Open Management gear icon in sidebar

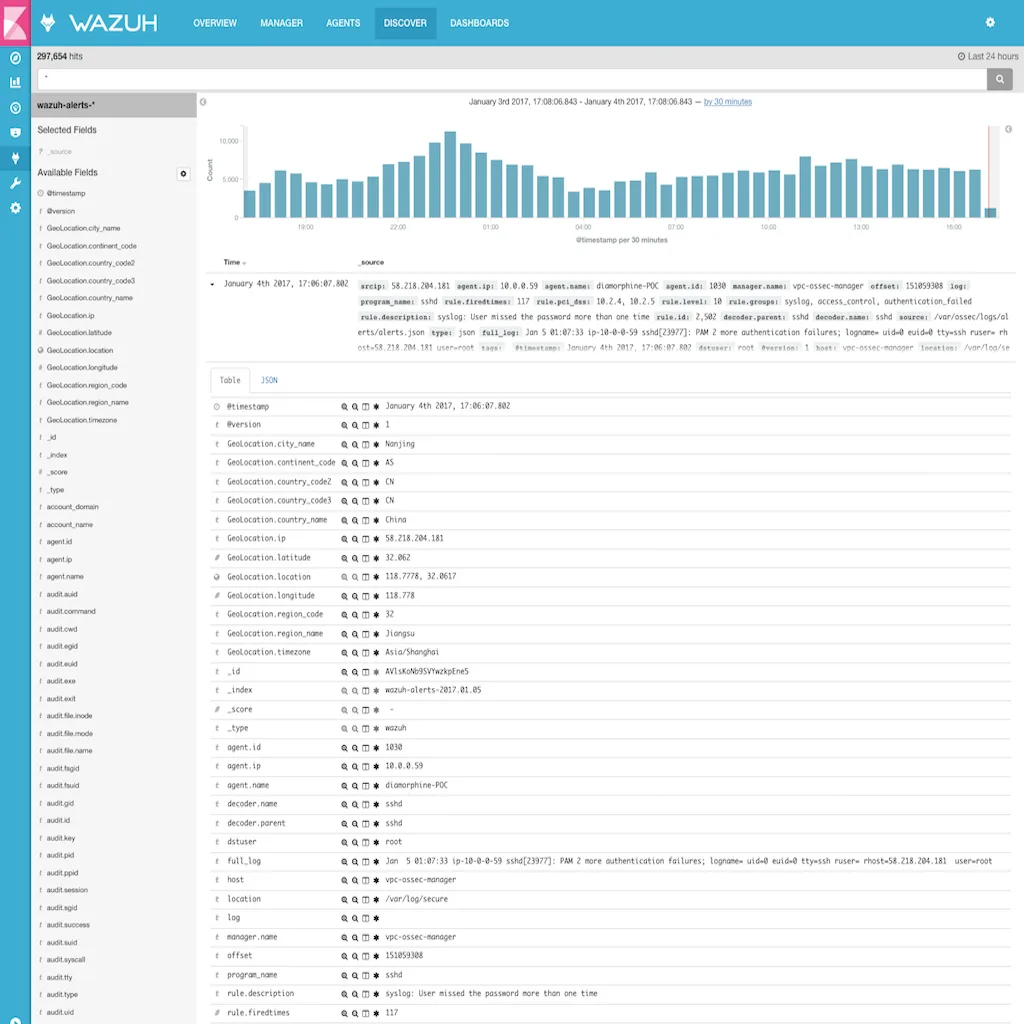[15, 208]
